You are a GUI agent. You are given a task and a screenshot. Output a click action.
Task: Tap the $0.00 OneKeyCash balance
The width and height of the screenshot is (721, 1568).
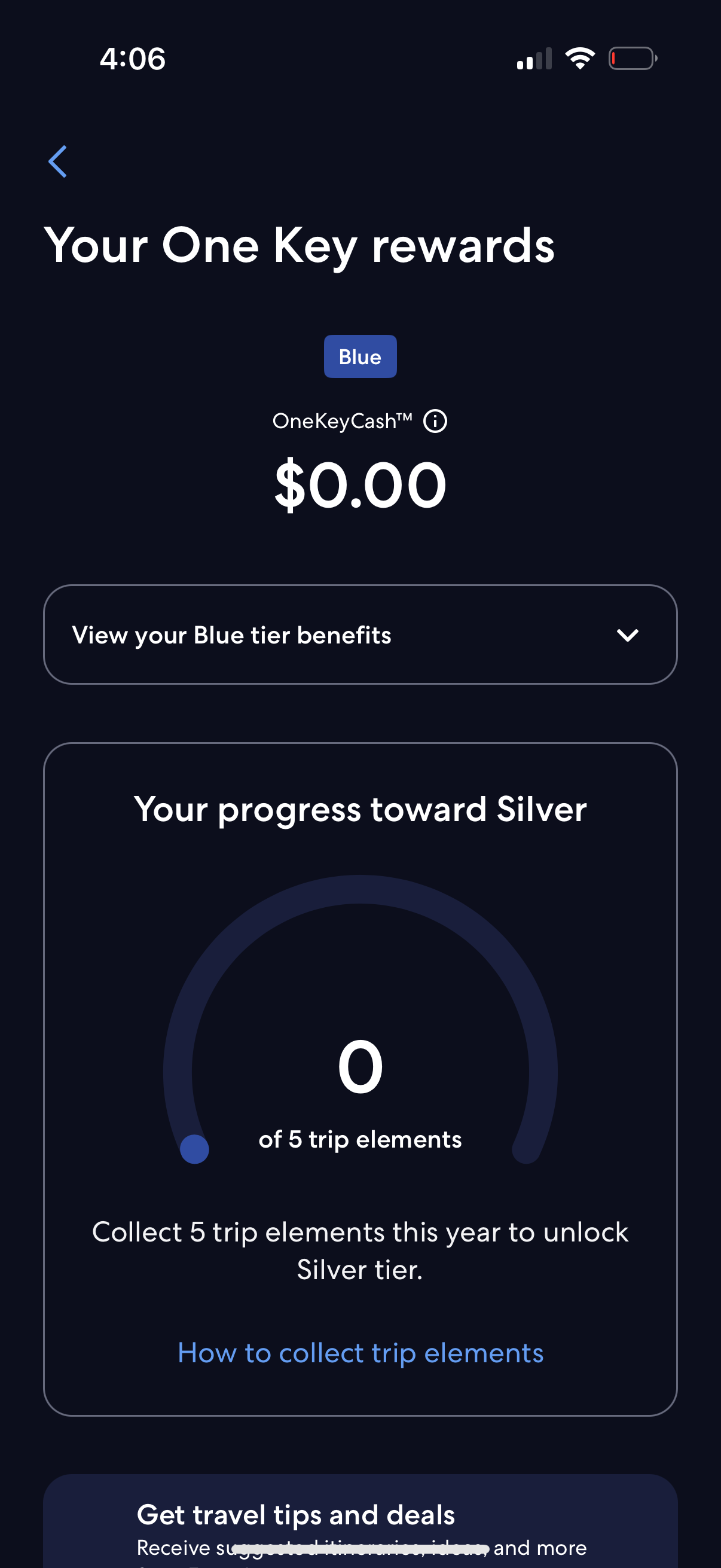point(360,485)
